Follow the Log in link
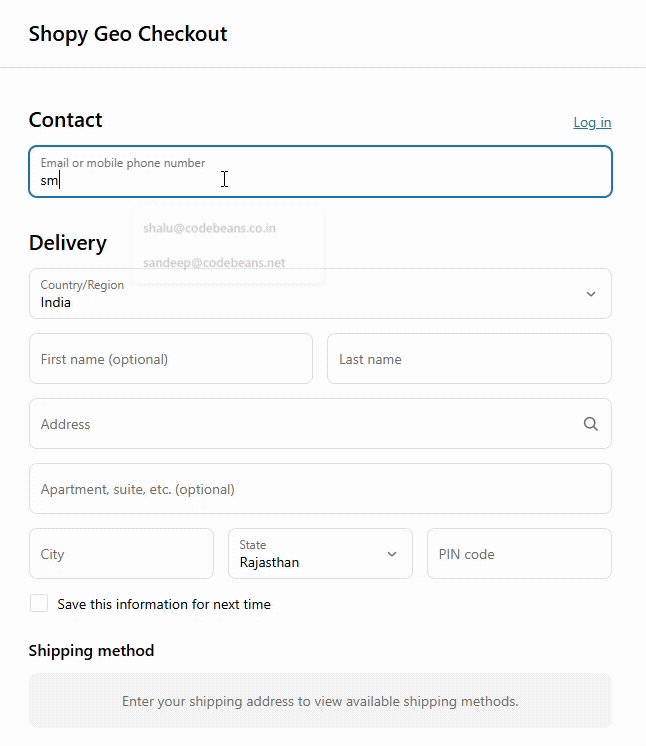 (592, 122)
